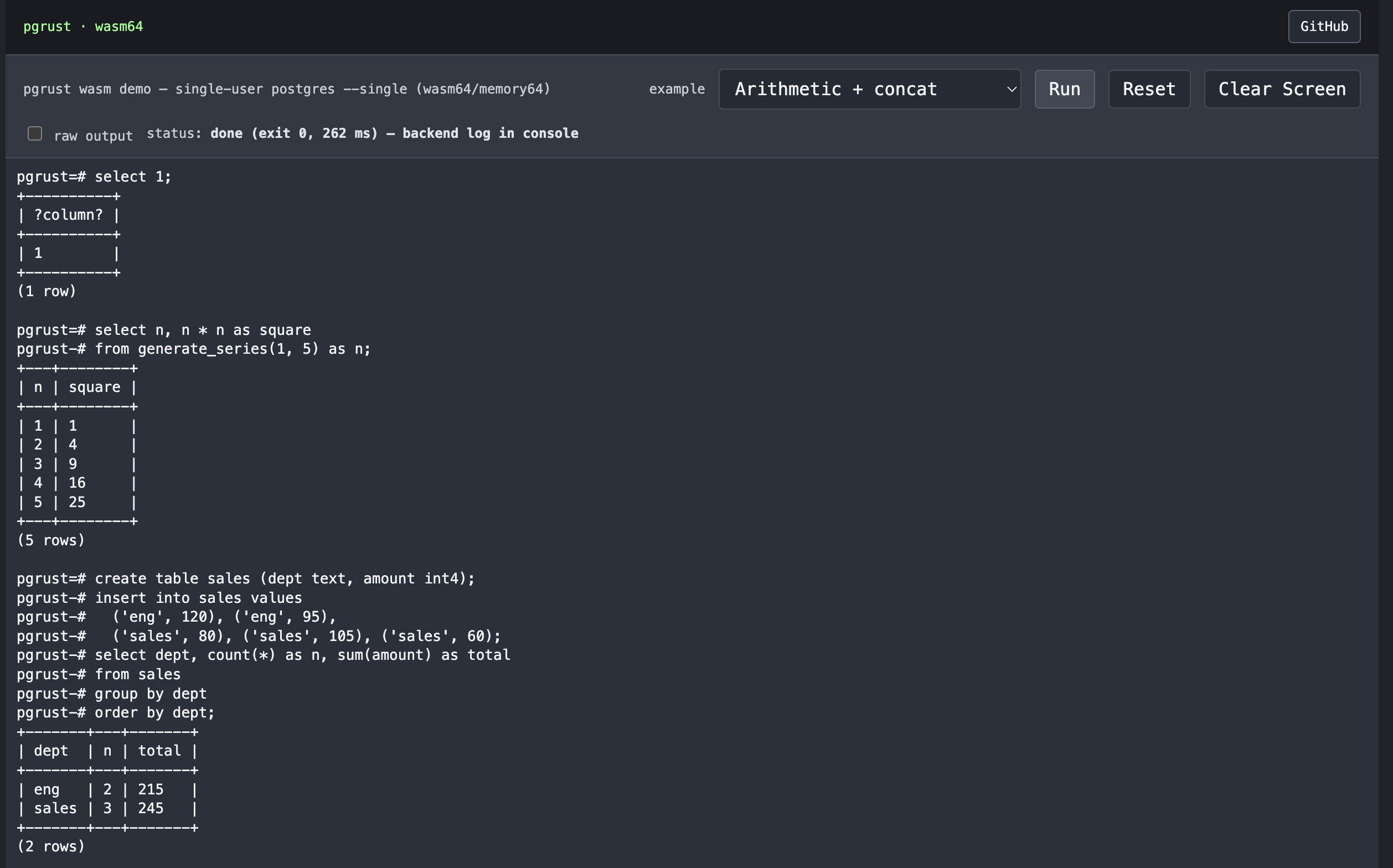Click the cell with value 25
The width and height of the screenshot is (1393, 868).
point(77,502)
